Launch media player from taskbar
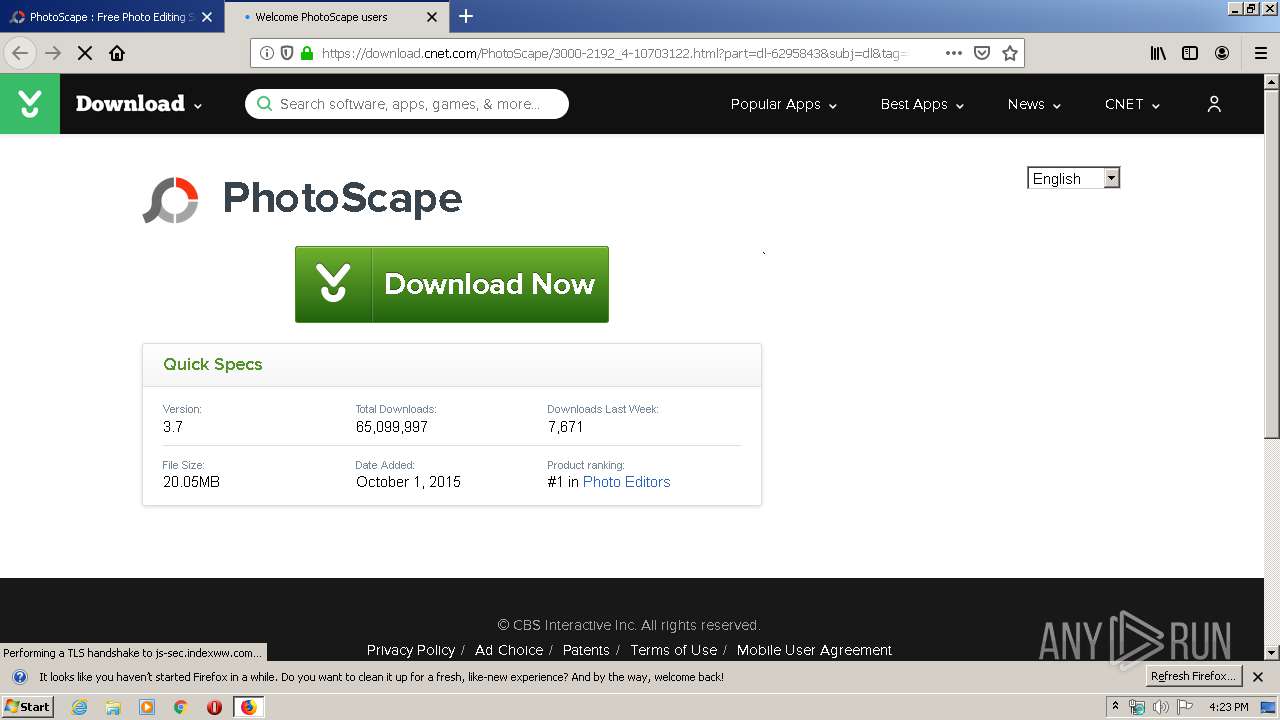This screenshot has height=720, width=1280. tap(147, 707)
